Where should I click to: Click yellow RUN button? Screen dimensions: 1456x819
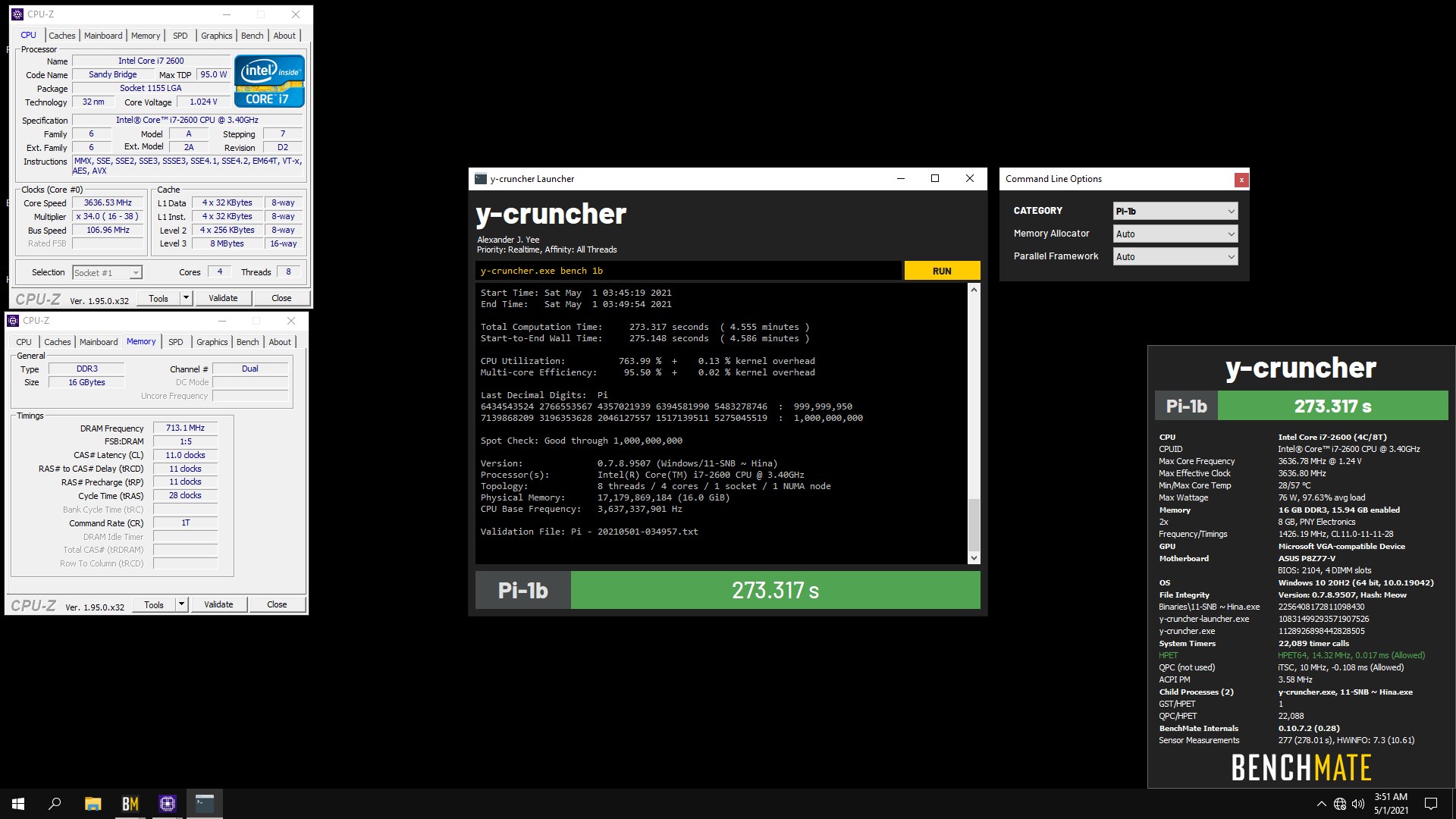[942, 271]
